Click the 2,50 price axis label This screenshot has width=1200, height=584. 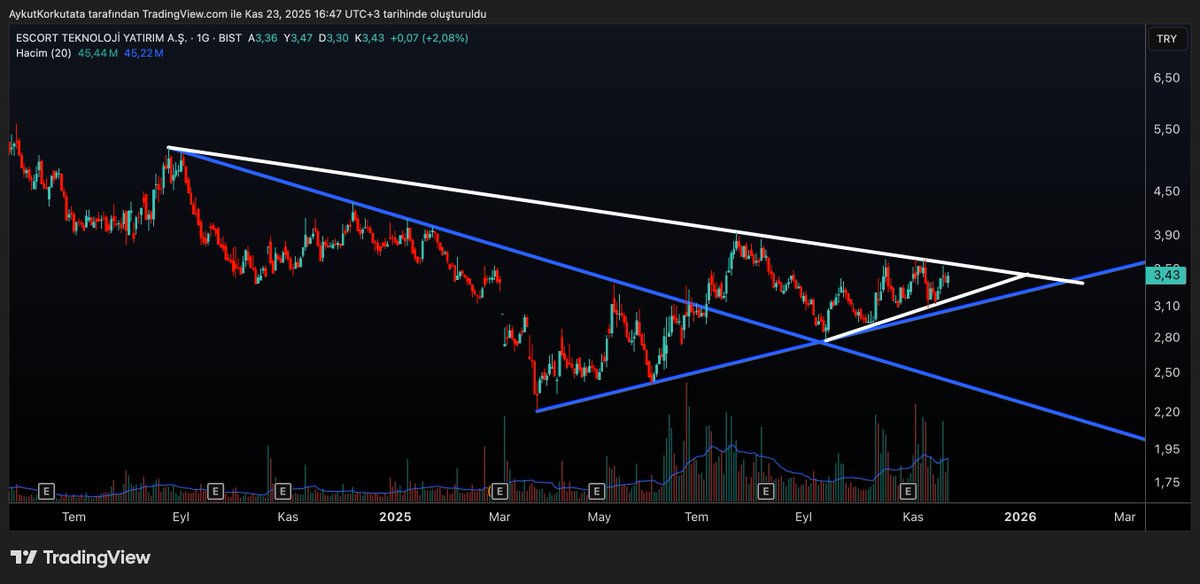pos(1166,373)
